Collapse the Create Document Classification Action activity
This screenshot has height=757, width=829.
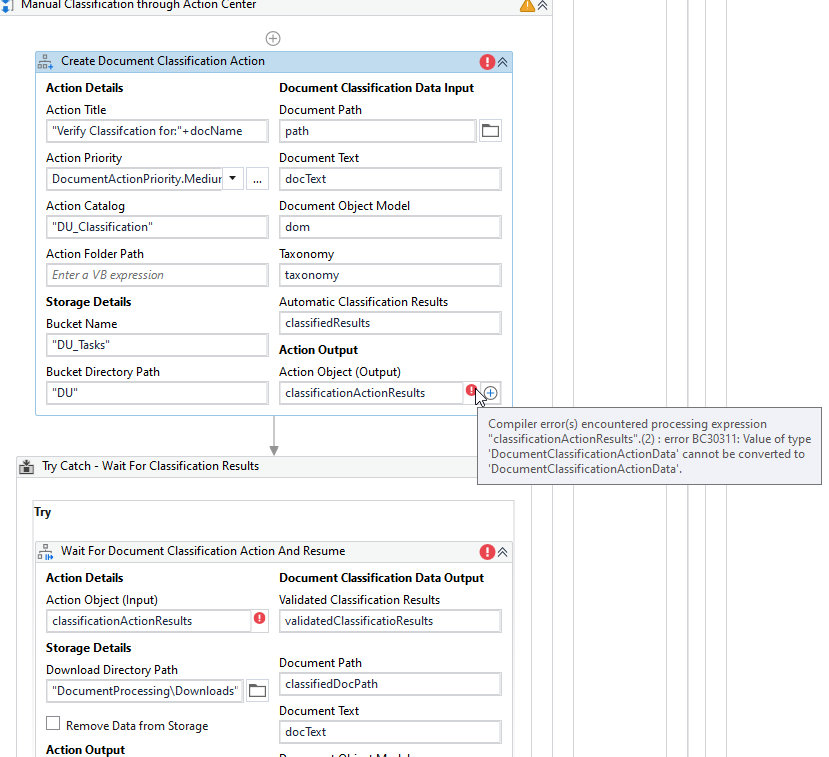point(503,62)
